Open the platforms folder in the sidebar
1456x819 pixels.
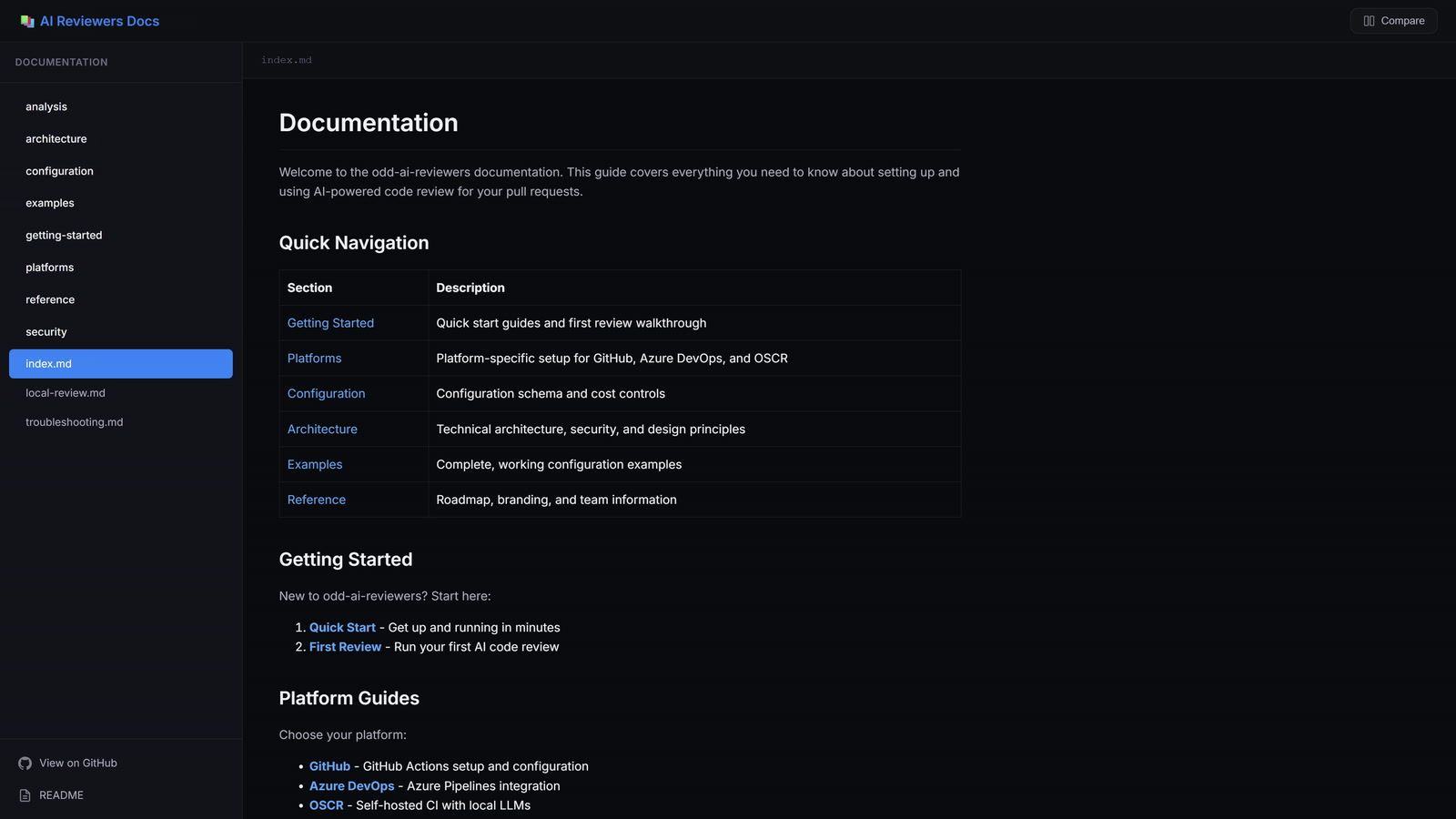coord(121,268)
